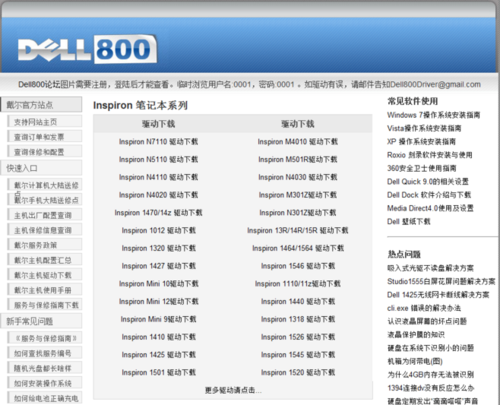Open Inspiron N7110 driver download link
The height and width of the screenshot is (405, 500).
coord(159,142)
